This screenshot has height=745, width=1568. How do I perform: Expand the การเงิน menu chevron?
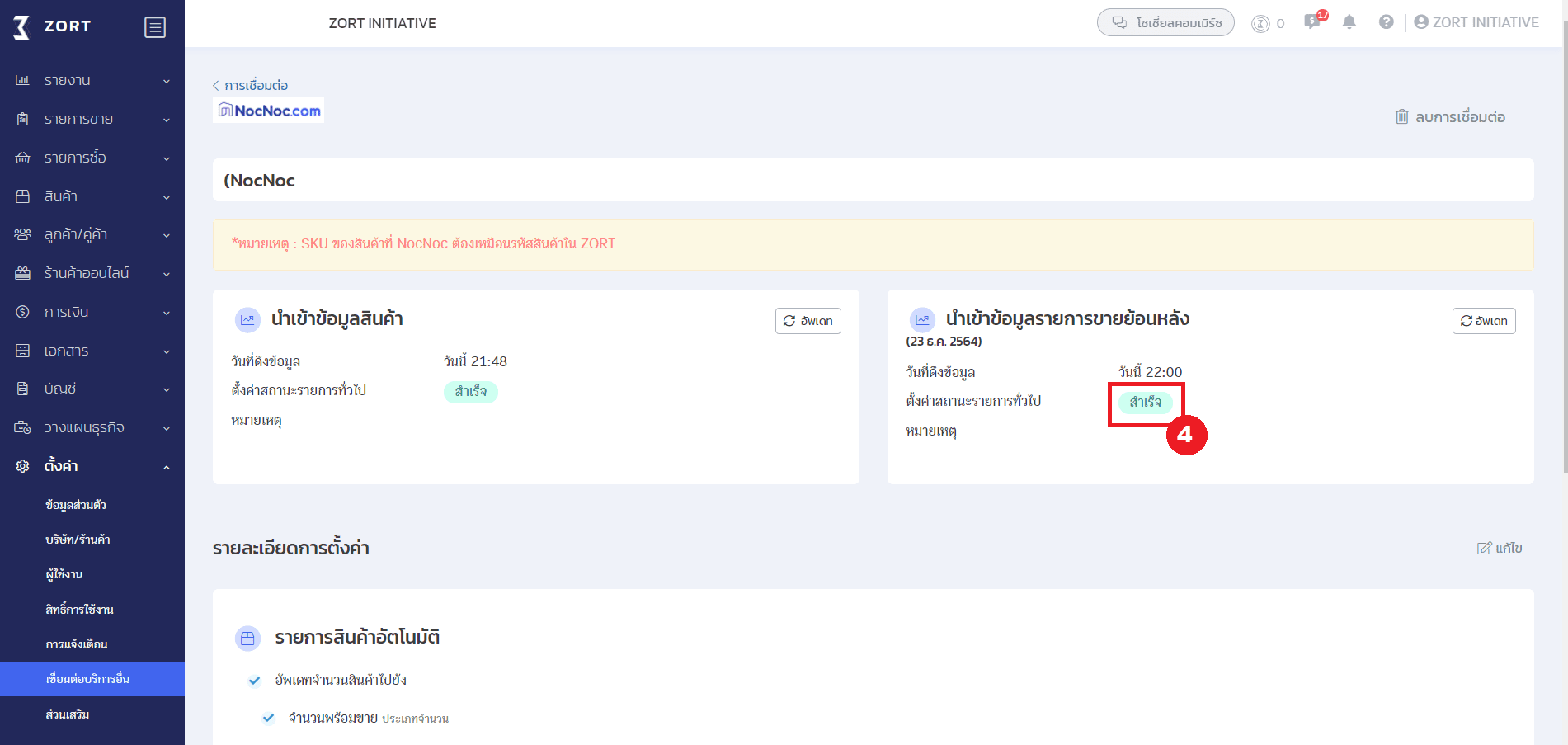(x=167, y=313)
